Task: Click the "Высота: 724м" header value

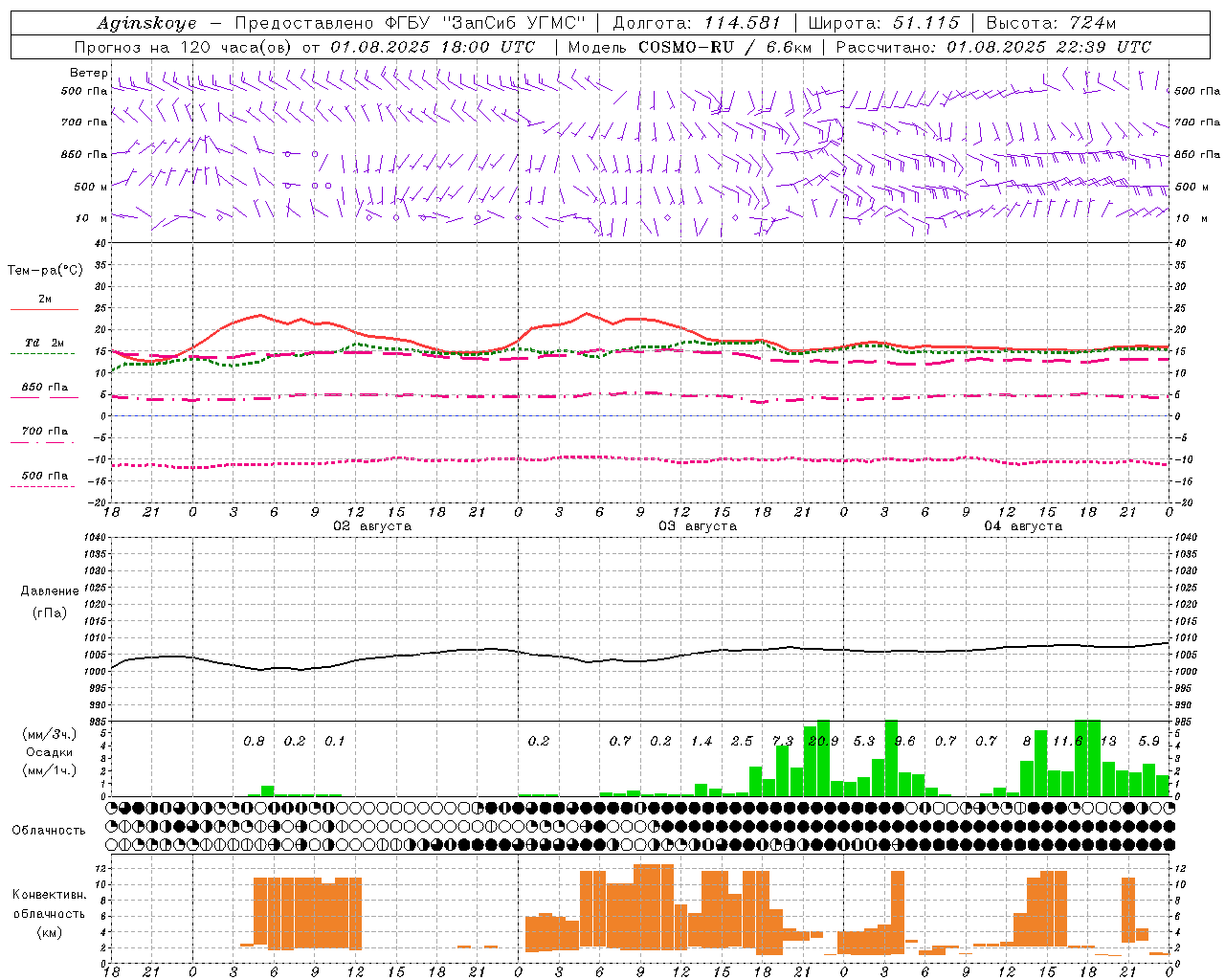Action: (x=1051, y=23)
